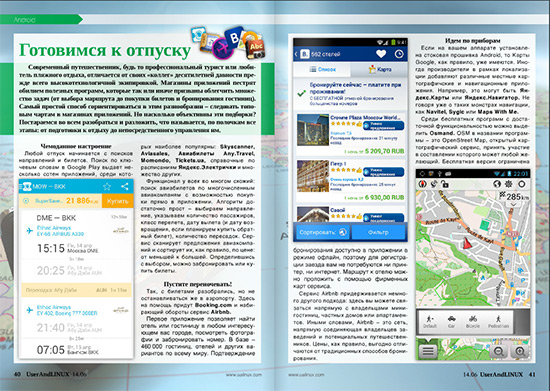
Task: Tap the 285 km distance indicator
Action: coord(515,196)
